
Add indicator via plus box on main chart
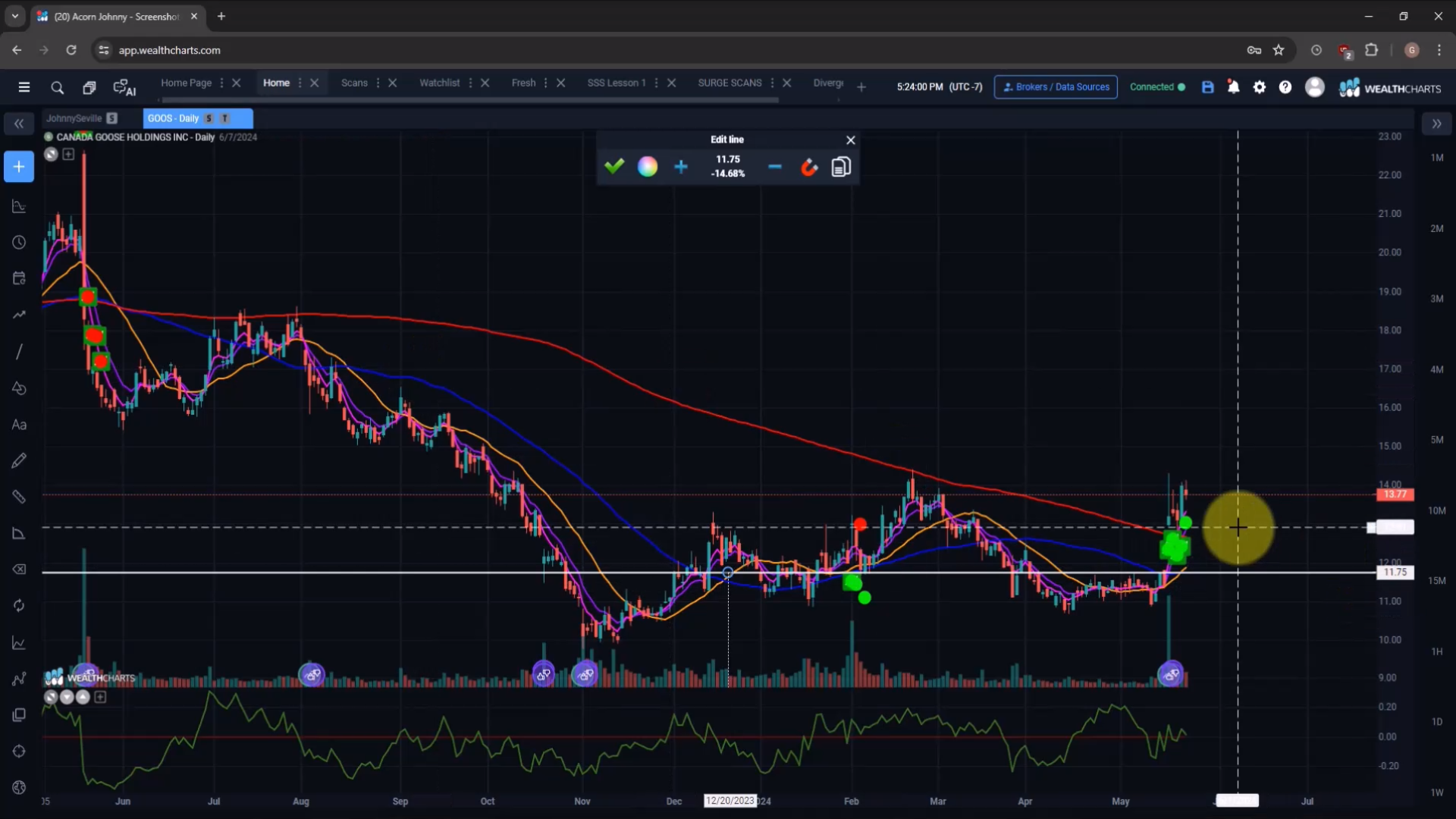[68, 155]
